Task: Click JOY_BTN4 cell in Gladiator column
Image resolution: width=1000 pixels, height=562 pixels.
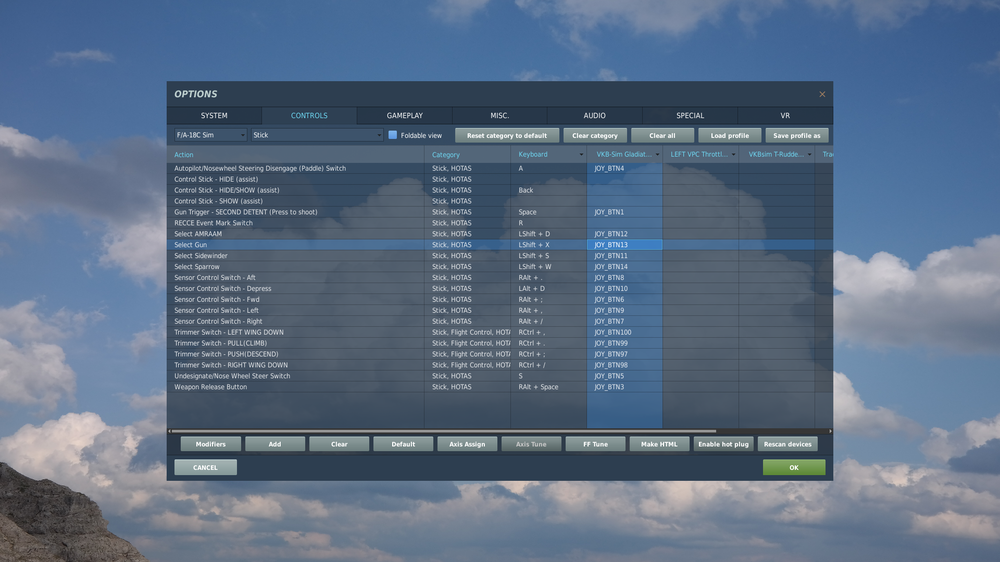Action: [x=624, y=168]
